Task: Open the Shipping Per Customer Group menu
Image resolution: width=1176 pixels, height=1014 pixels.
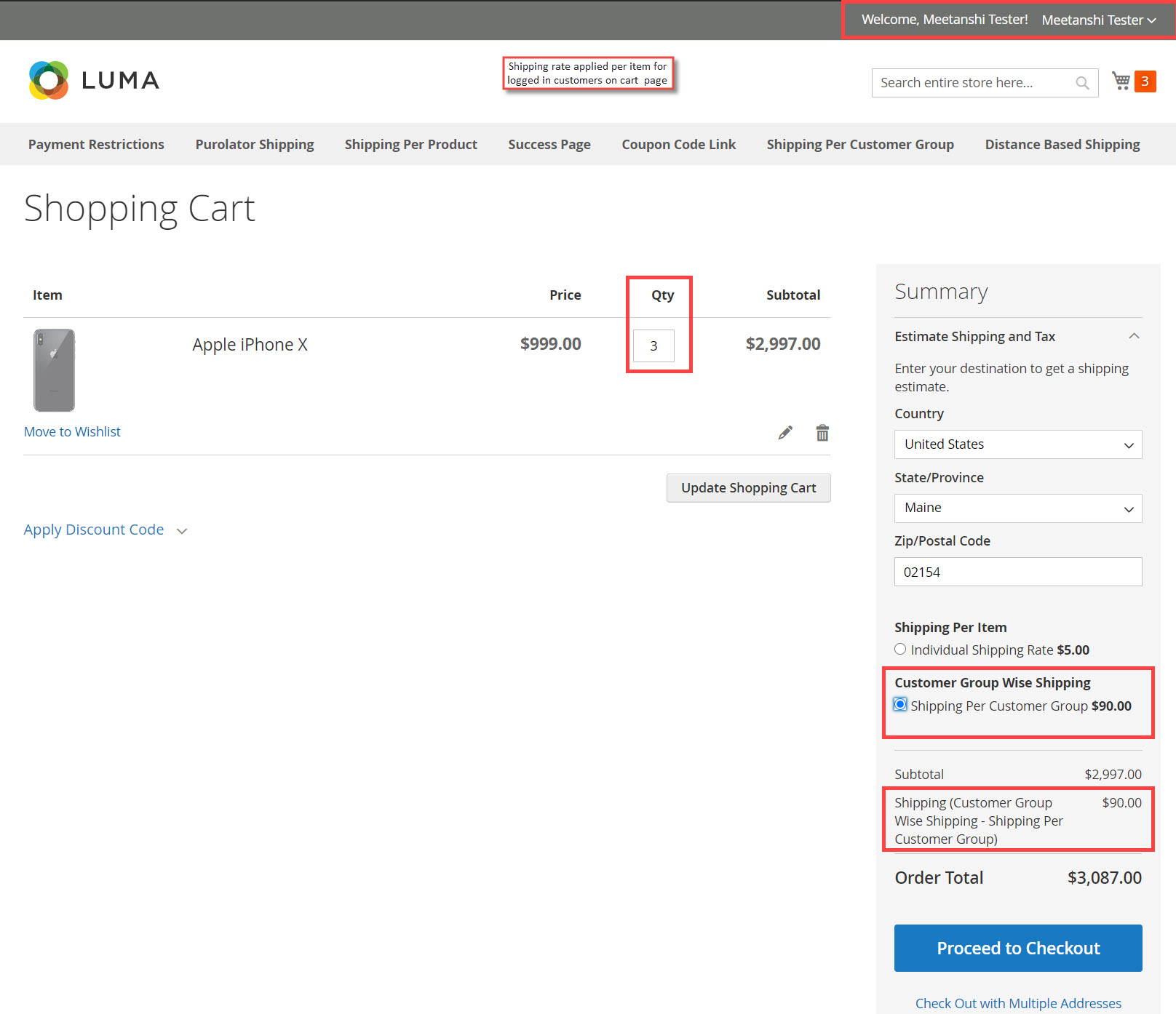Action: click(860, 144)
